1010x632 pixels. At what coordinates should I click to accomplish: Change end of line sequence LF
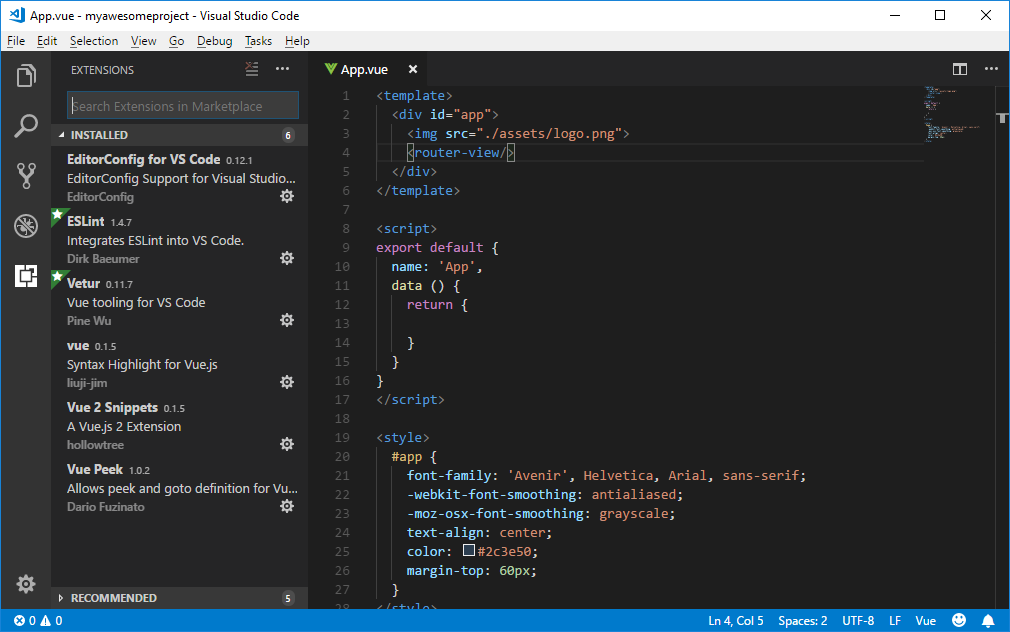click(x=895, y=620)
